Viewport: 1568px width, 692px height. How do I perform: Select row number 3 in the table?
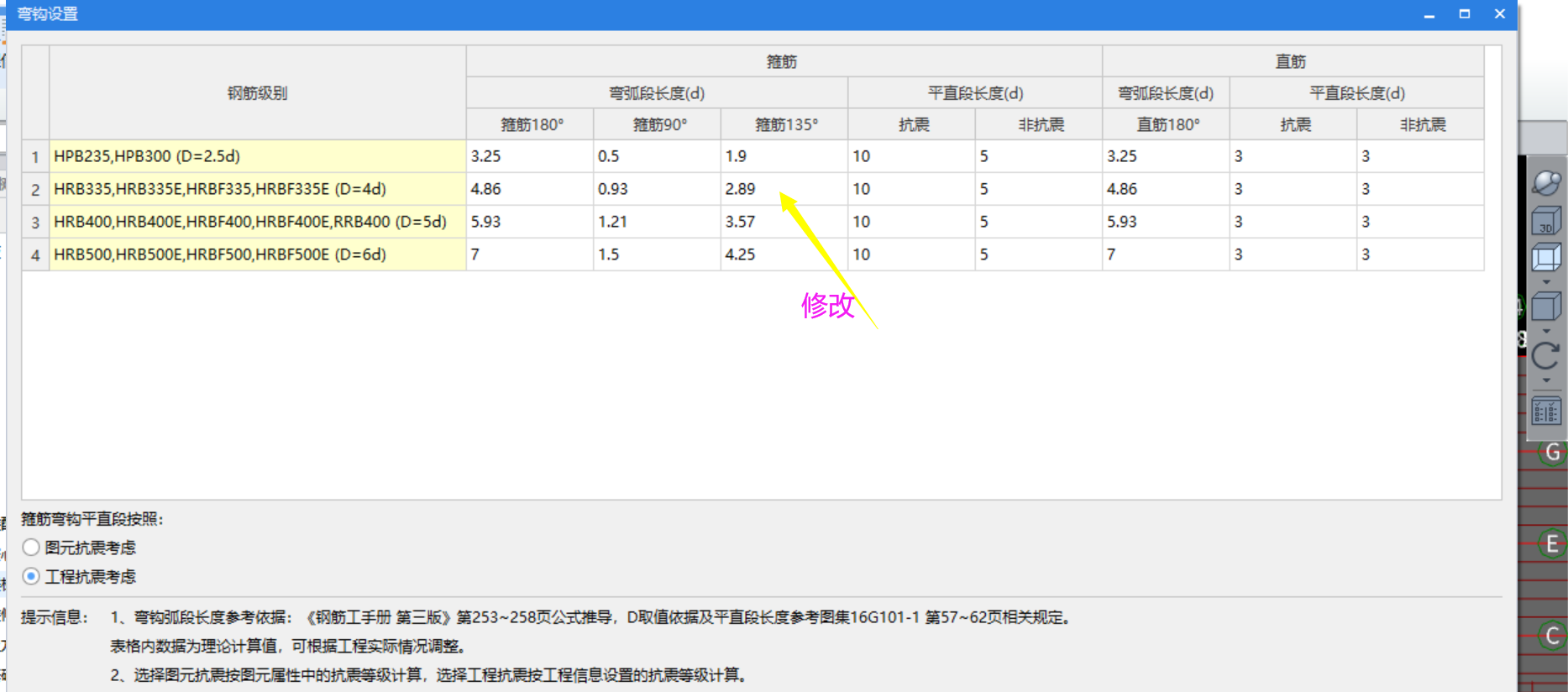pos(35,222)
